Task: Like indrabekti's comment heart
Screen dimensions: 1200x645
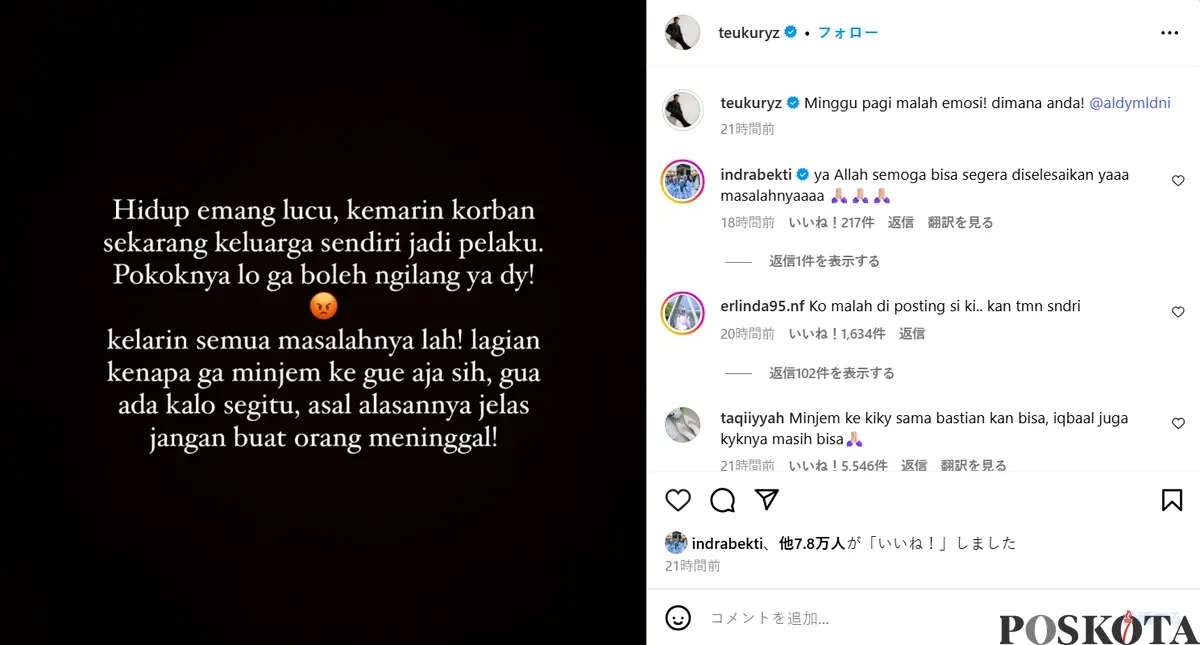Action: click(x=1178, y=181)
